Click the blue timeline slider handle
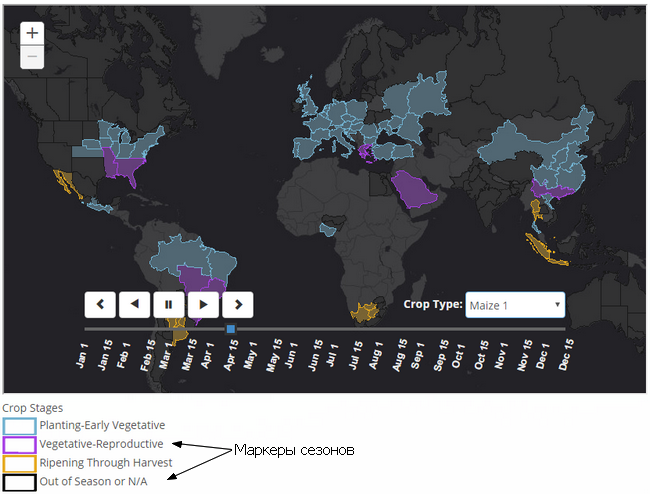Image resolution: width=650 pixels, height=494 pixels. (231, 329)
